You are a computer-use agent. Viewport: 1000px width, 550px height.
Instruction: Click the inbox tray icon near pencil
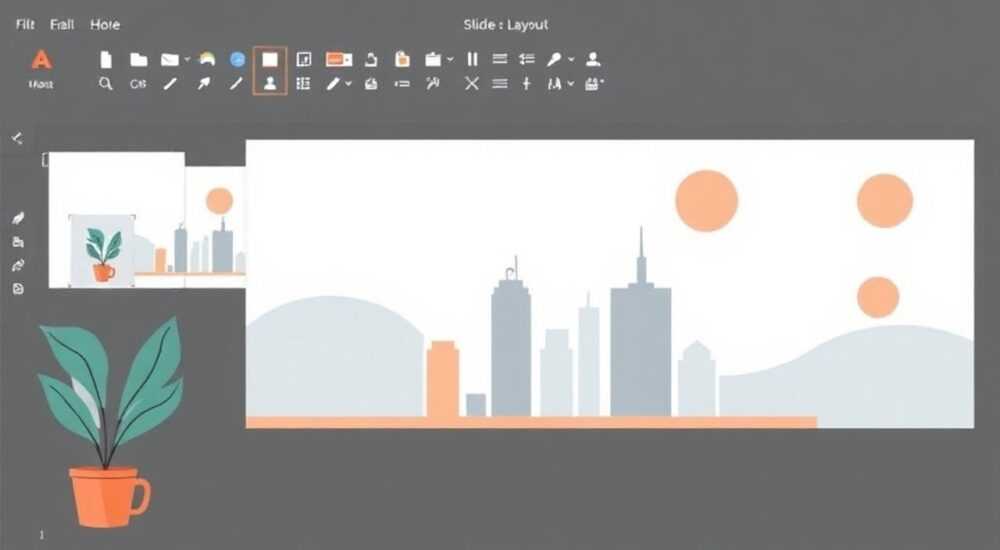[371, 84]
